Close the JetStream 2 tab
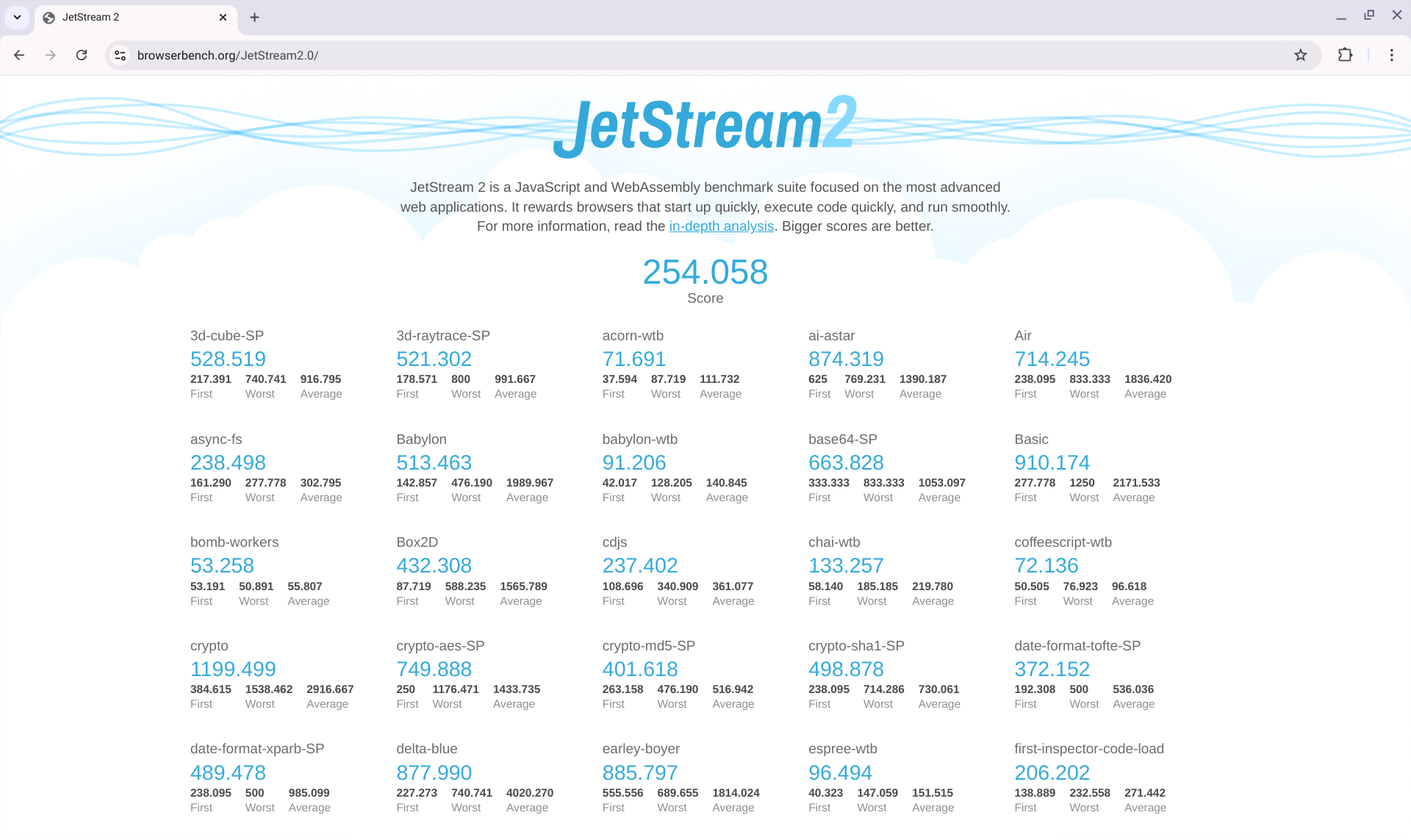1411x840 pixels. 223,17
